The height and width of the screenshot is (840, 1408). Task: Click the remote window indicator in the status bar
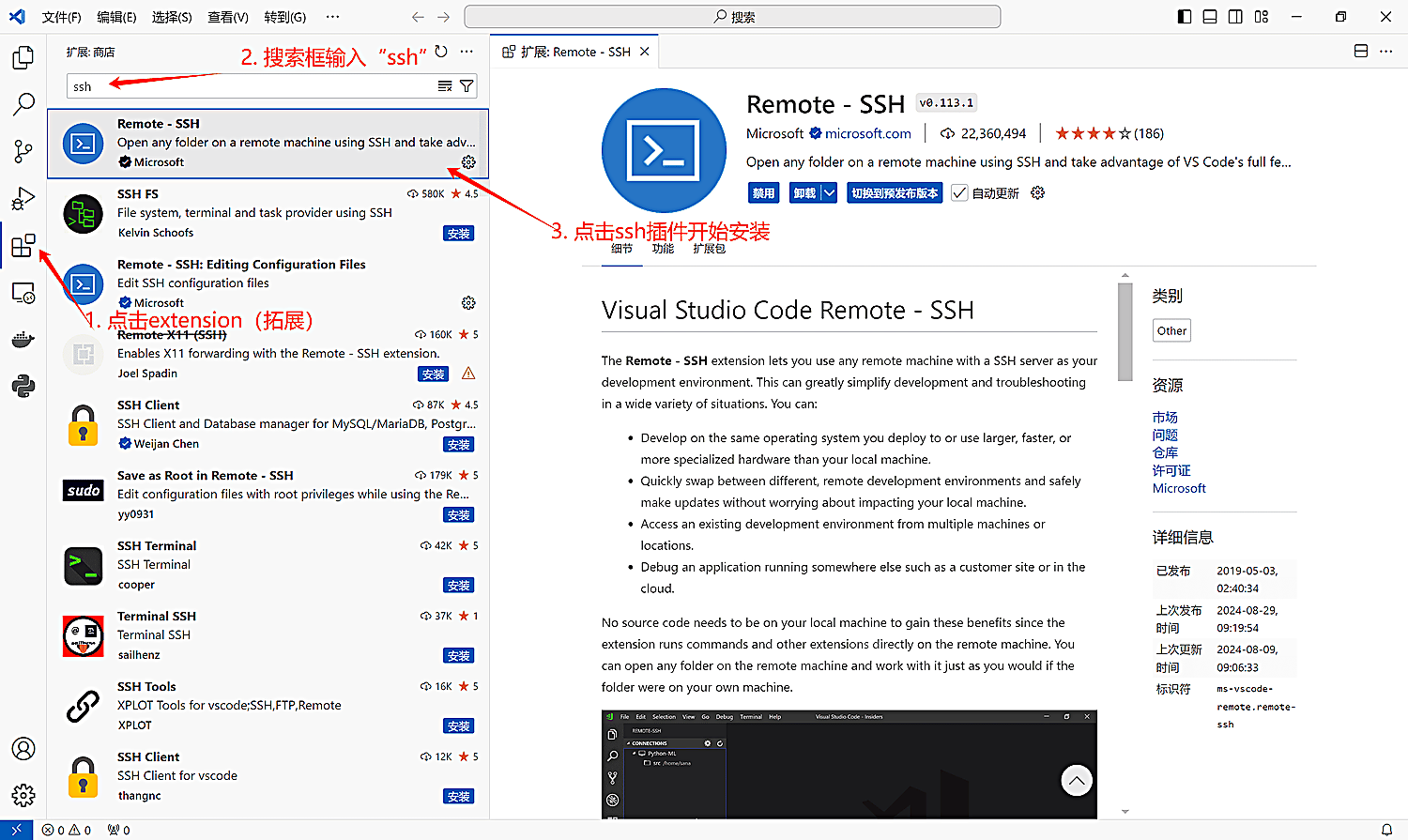(x=16, y=830)
